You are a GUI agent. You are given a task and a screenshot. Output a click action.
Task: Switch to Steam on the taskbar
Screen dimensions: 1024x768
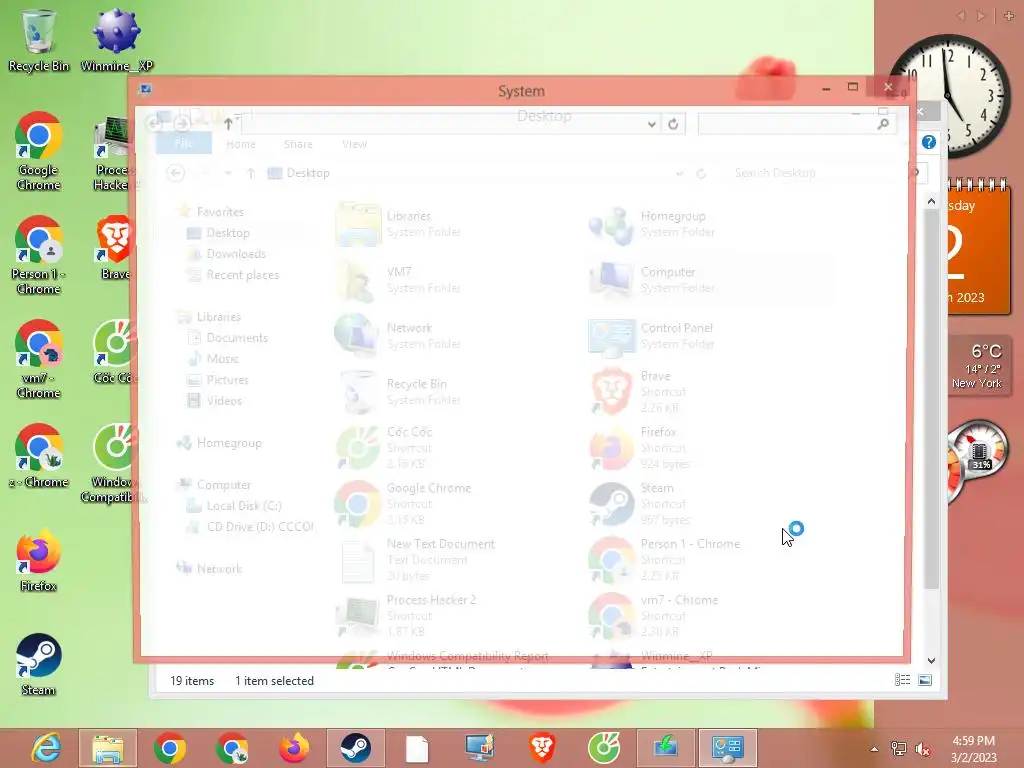tap(355, 748)
